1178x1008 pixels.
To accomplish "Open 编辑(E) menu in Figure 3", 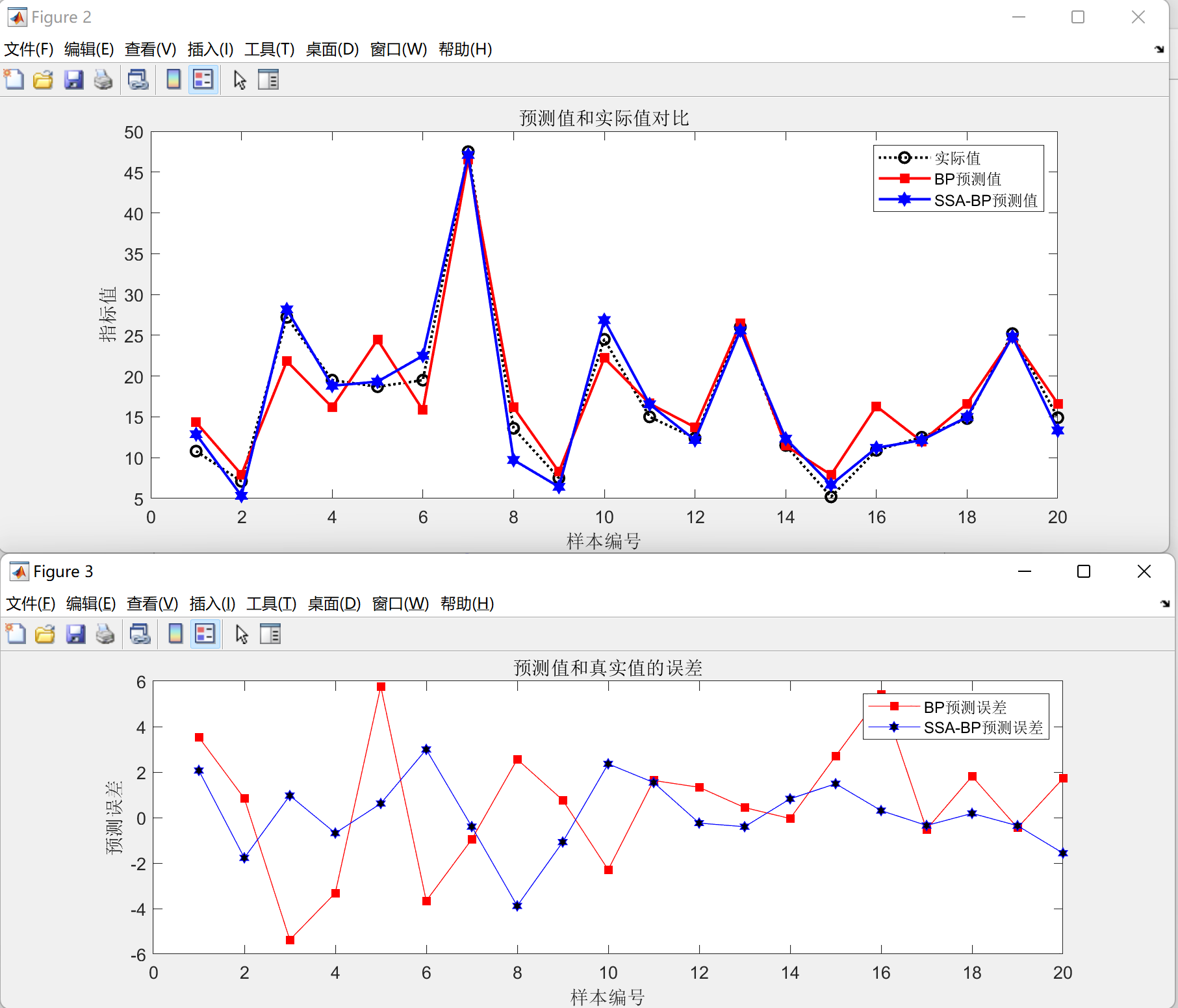I will click(91, 604).
